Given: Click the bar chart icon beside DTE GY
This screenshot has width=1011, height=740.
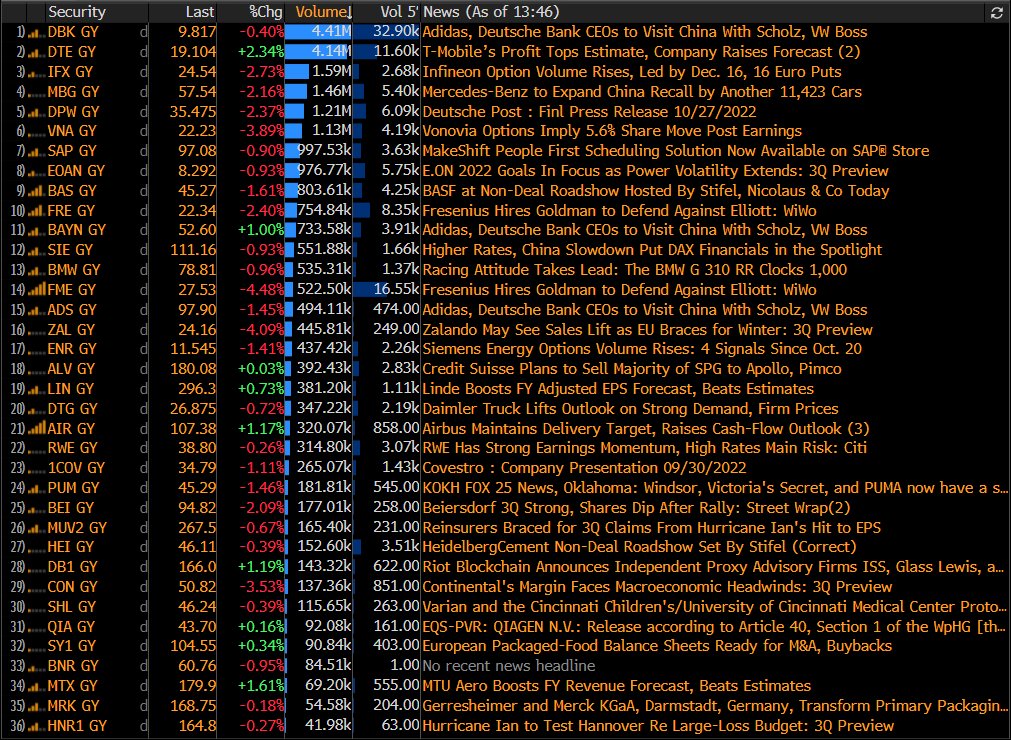Looking at the screenshot, I should coord(36,52).
